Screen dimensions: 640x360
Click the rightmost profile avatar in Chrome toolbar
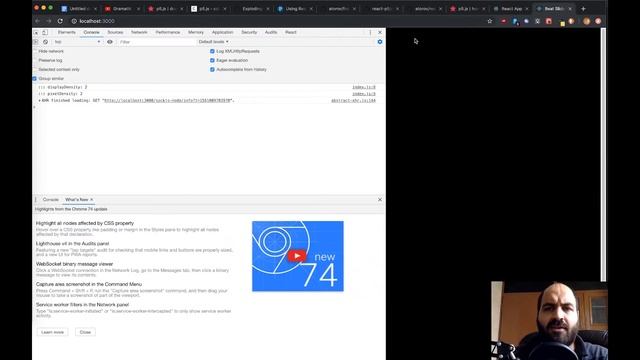(598, 21)
